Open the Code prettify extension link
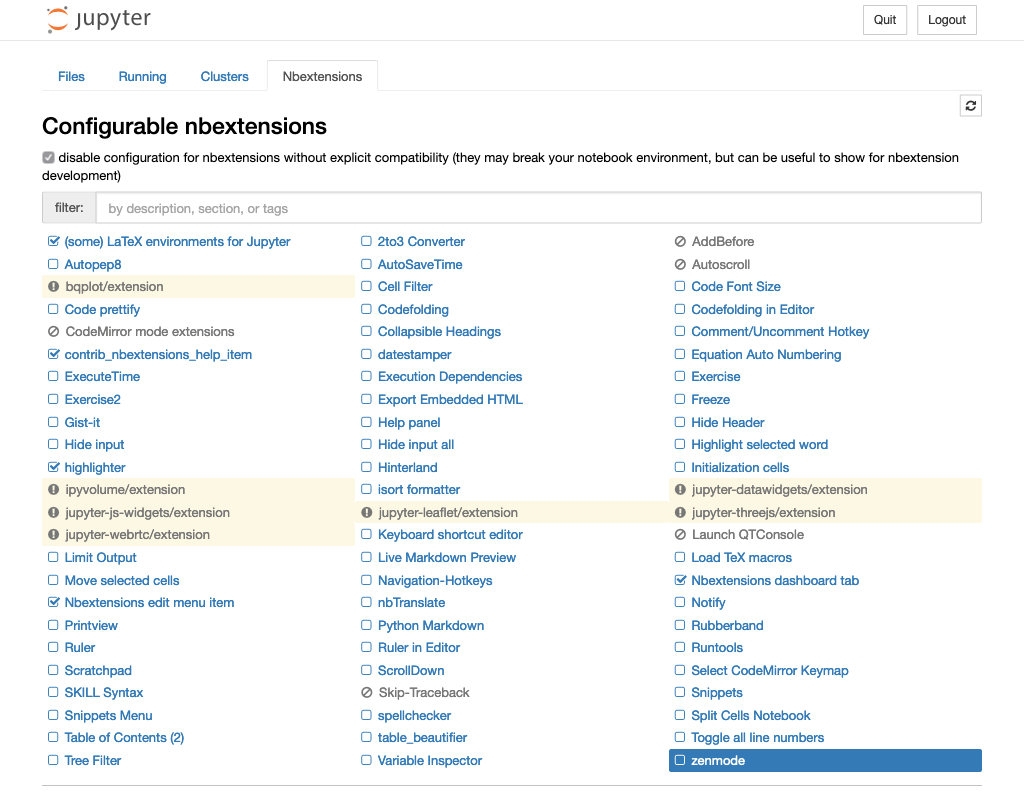The height and width of the screenshot is (800, 1027). tap(102, 309)
